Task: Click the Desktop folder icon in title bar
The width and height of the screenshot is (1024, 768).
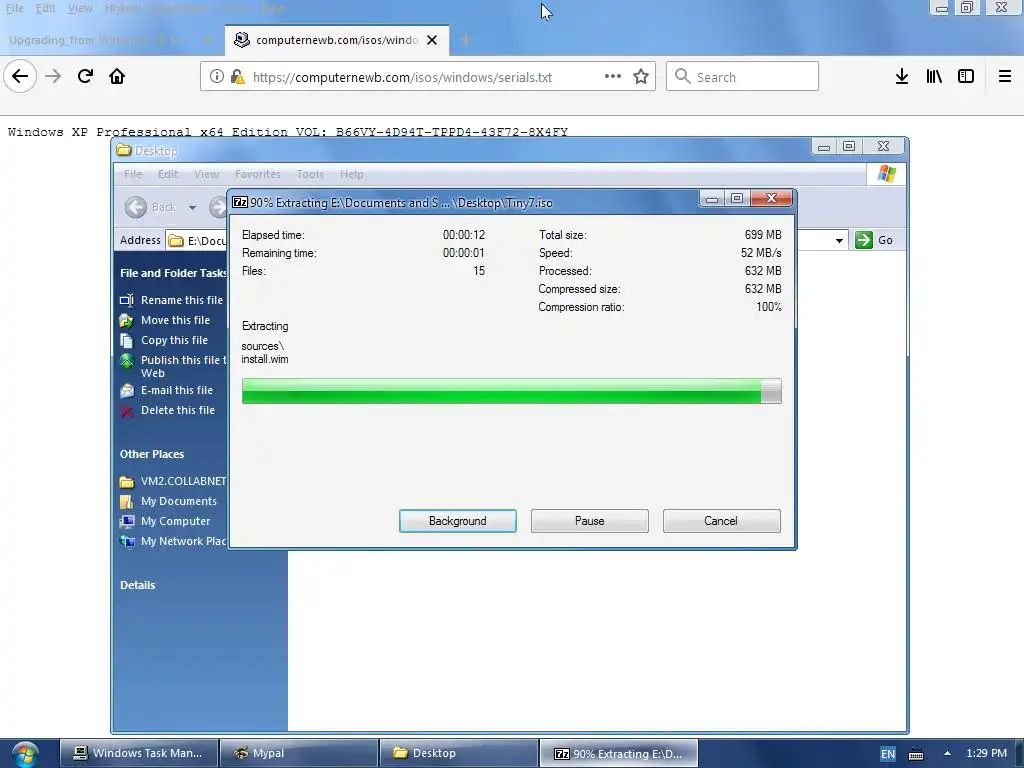Action: (123, 150)
